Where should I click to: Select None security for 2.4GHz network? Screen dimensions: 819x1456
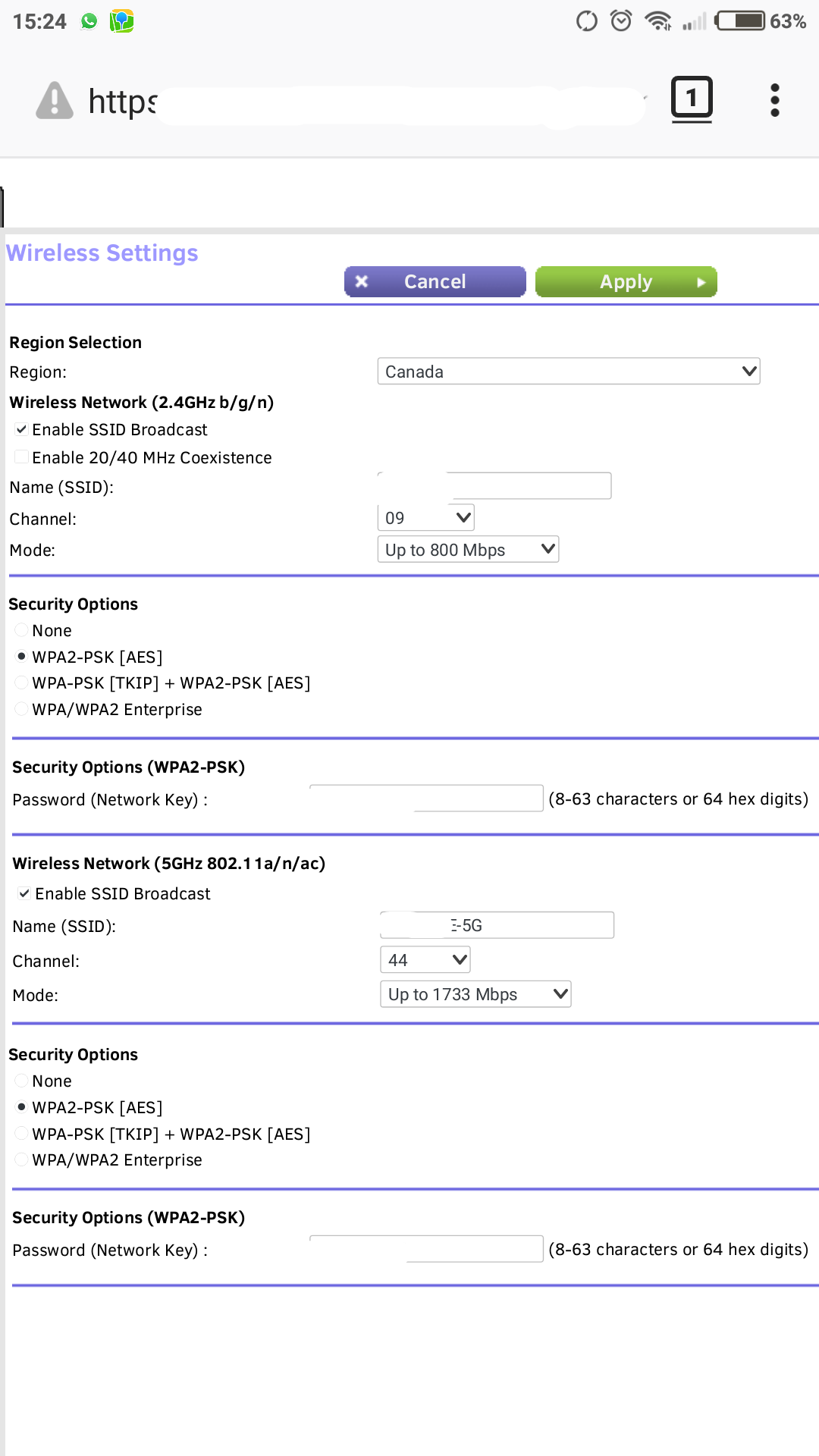[22, 631]
